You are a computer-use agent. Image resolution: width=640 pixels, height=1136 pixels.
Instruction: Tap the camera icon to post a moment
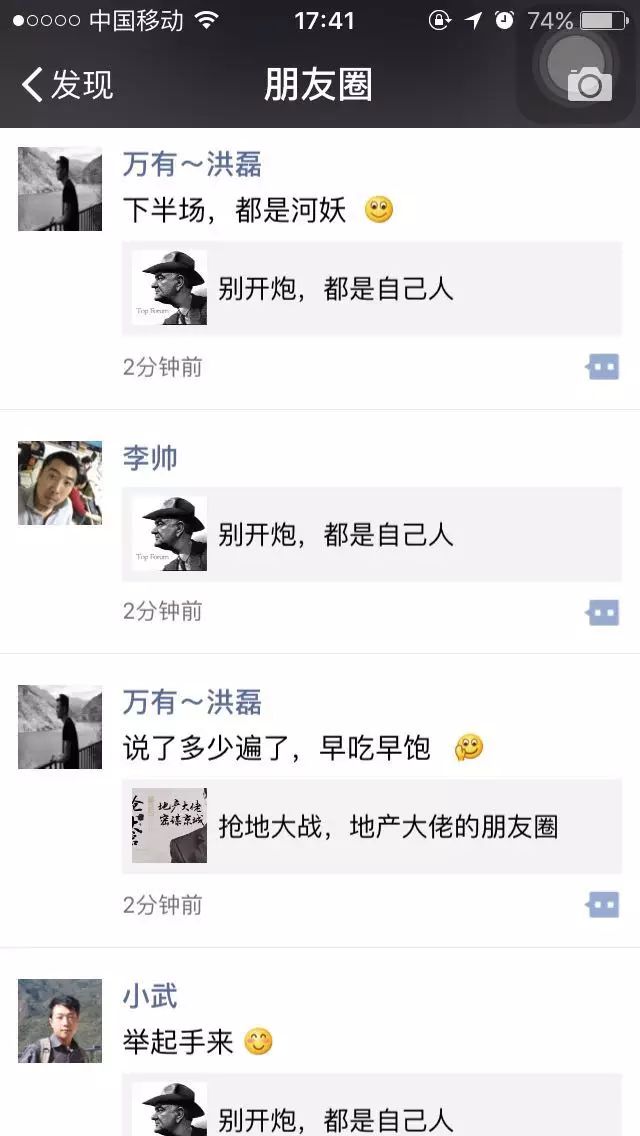[x=589, y=84]
